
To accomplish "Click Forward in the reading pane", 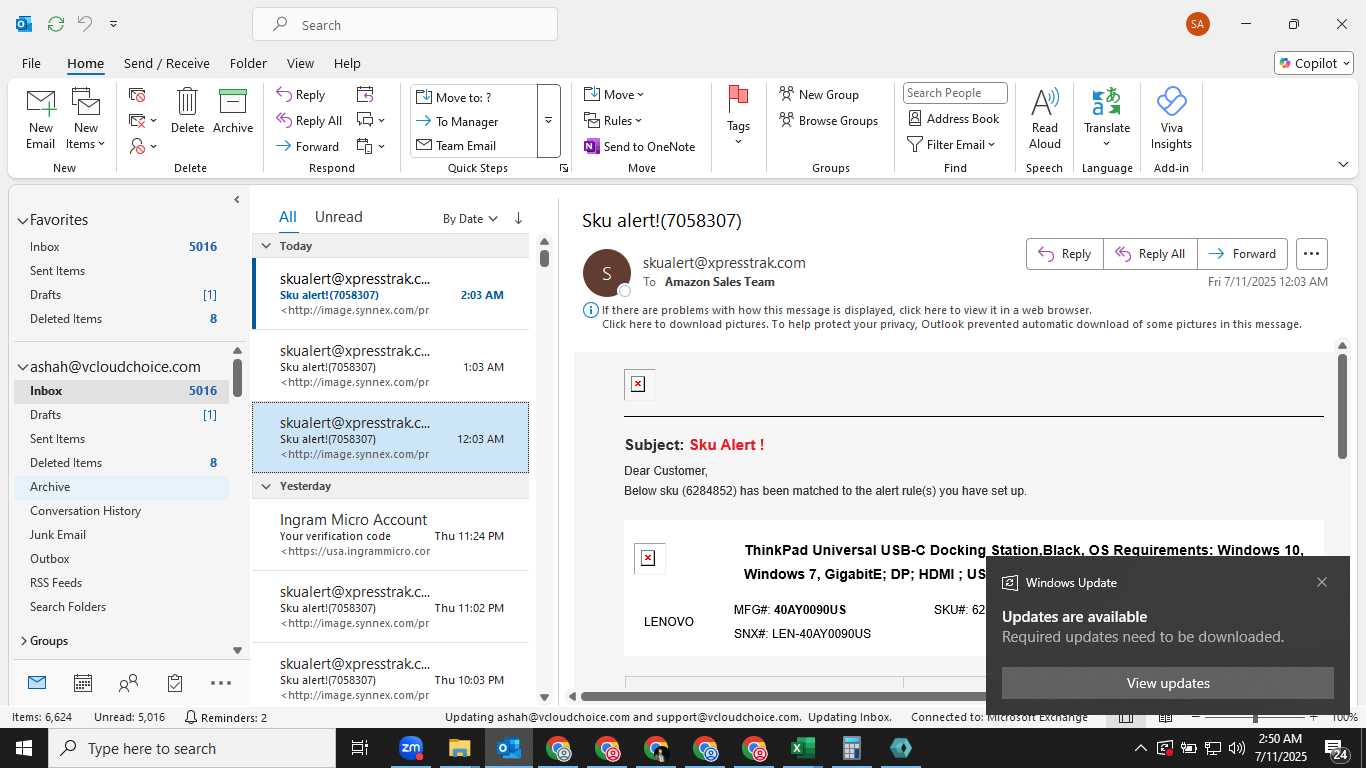I will point(1242,254).
